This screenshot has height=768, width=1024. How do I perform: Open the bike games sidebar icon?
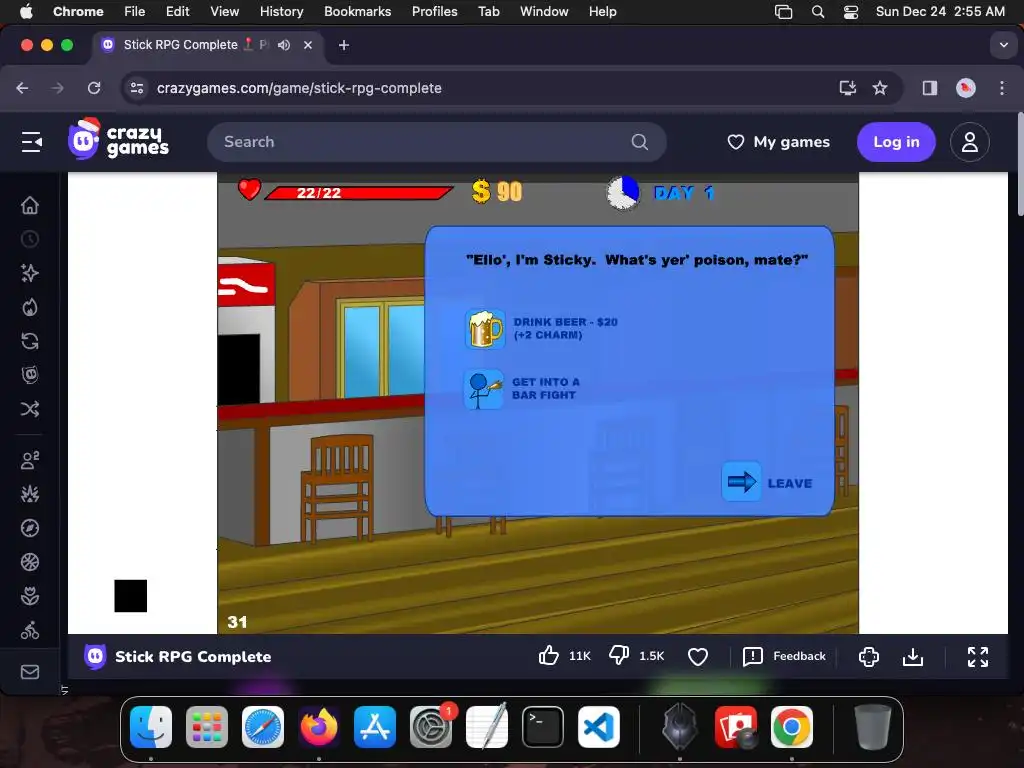click(30, 630)
